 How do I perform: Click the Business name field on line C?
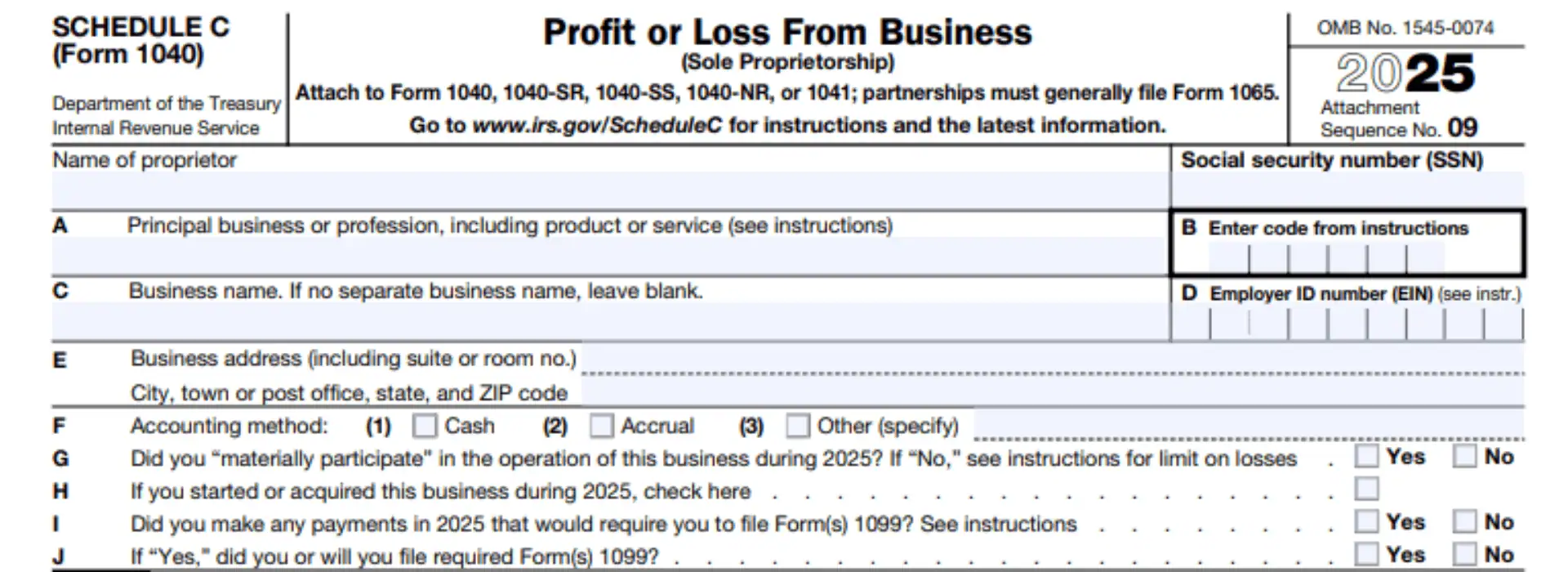(x=609, y=321)
